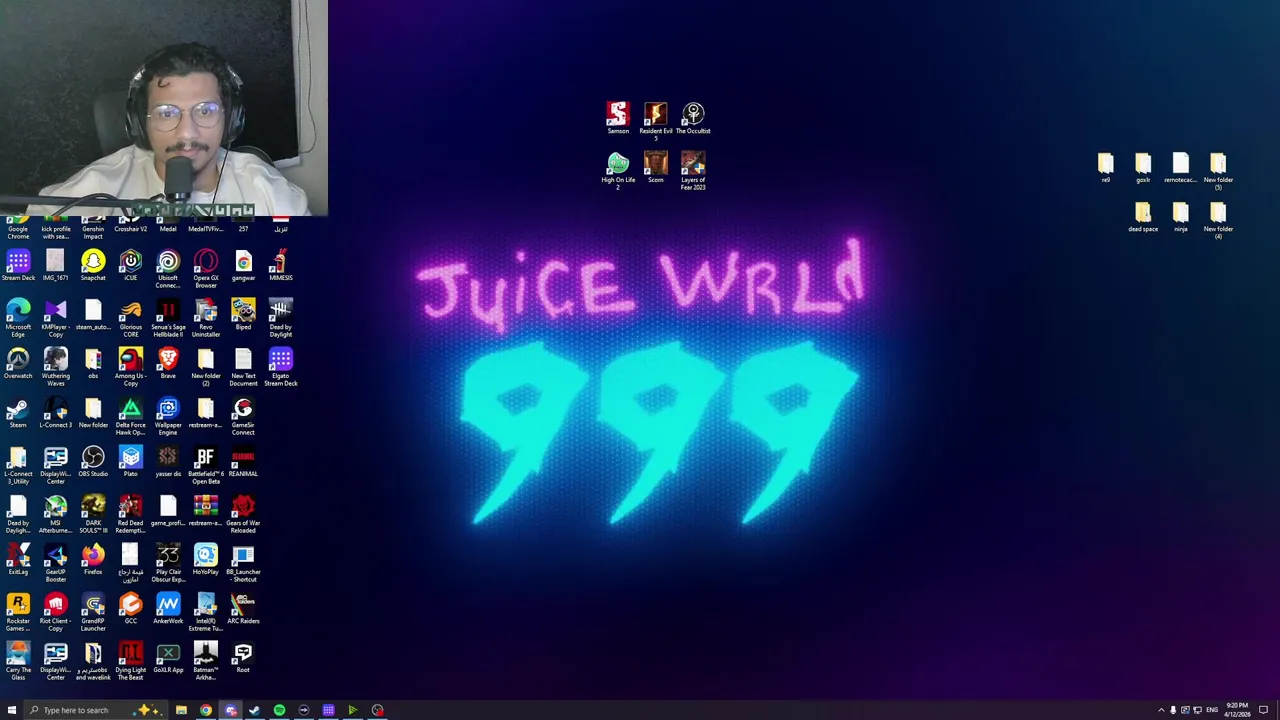Open The Occultist desktop icon
Screen dimensions: 1280x720
click(x=693, y=118)
